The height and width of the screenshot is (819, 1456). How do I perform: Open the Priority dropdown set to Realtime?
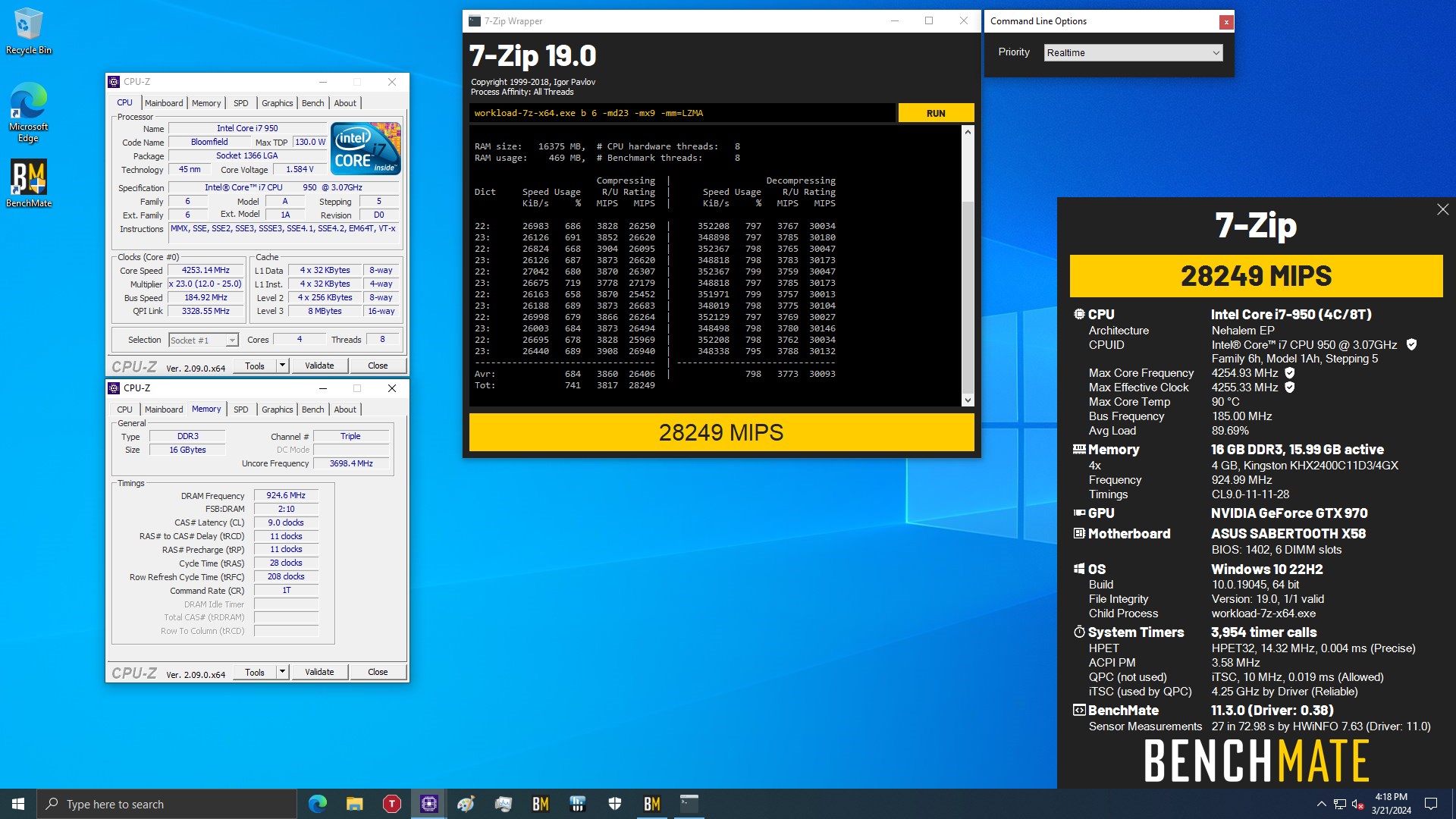(x=1133, y=52)
